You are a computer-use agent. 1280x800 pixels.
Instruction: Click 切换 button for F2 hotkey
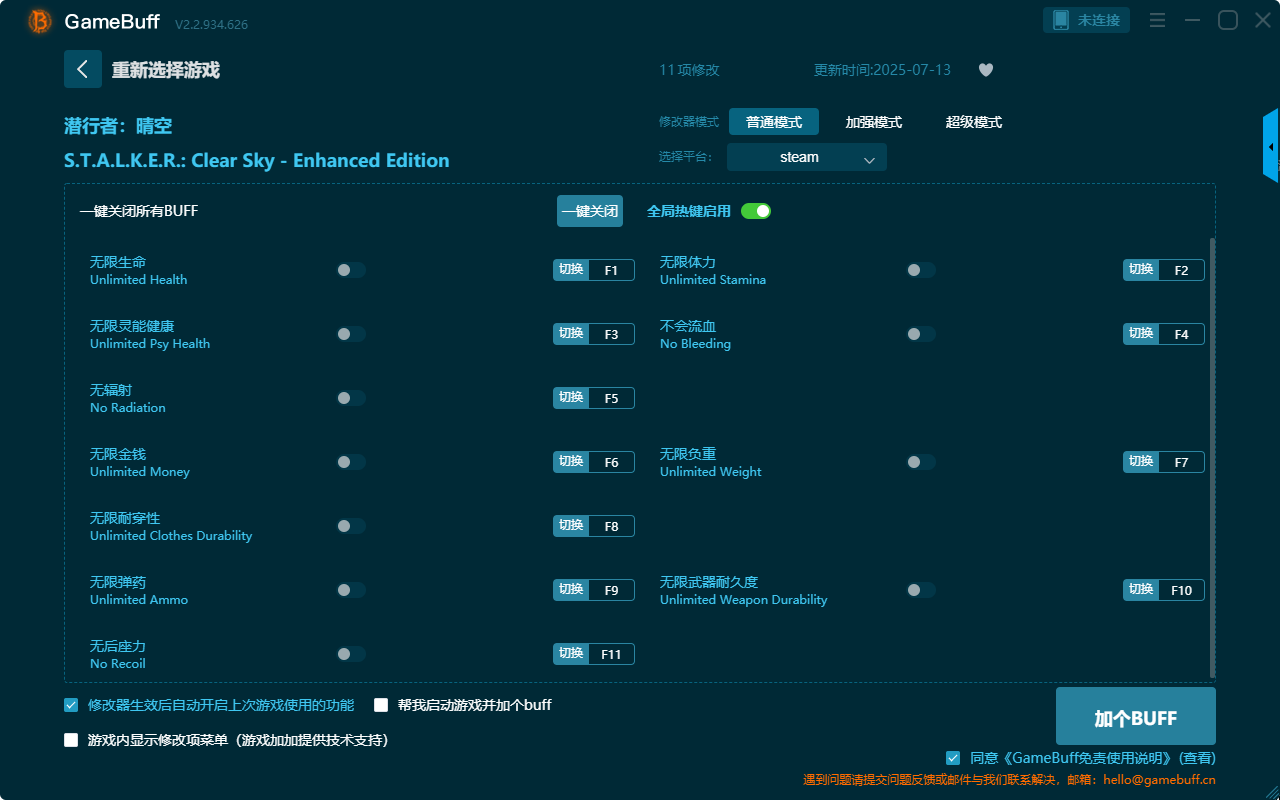click(1141, 270)
